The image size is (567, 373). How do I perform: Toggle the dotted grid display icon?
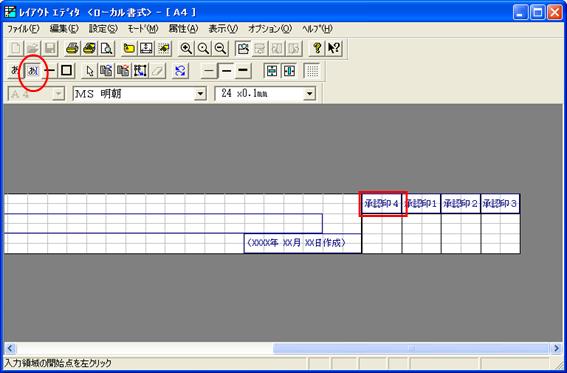312,71
